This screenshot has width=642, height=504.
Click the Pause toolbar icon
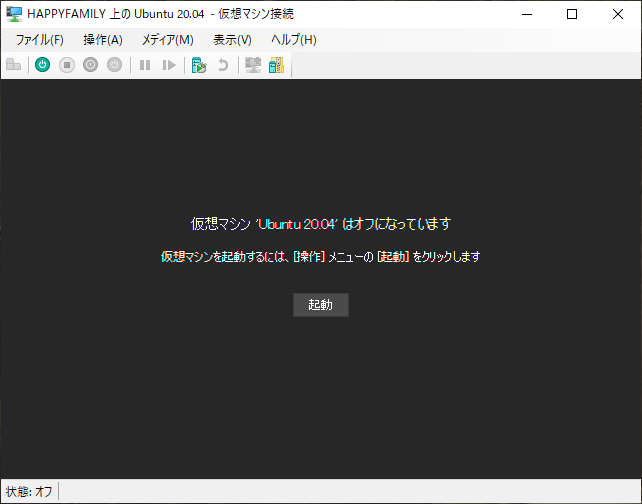click(145, 65)
